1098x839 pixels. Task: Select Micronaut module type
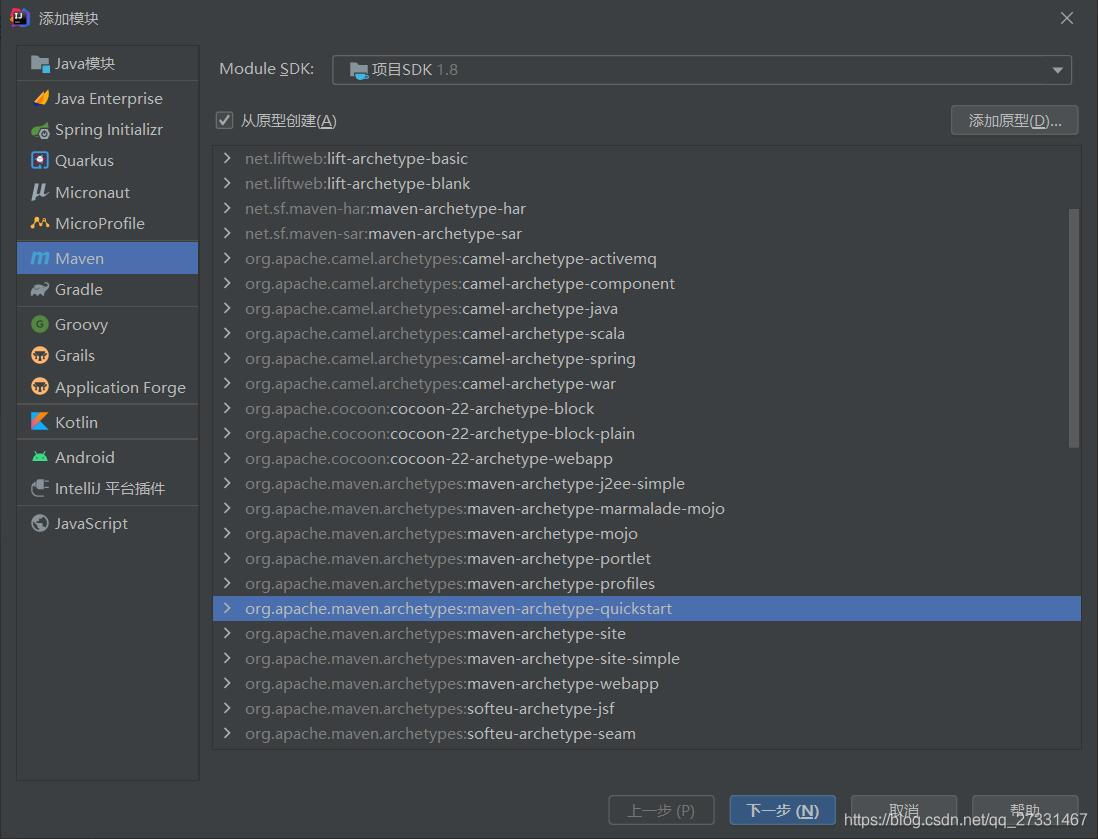tap(108, 192)
